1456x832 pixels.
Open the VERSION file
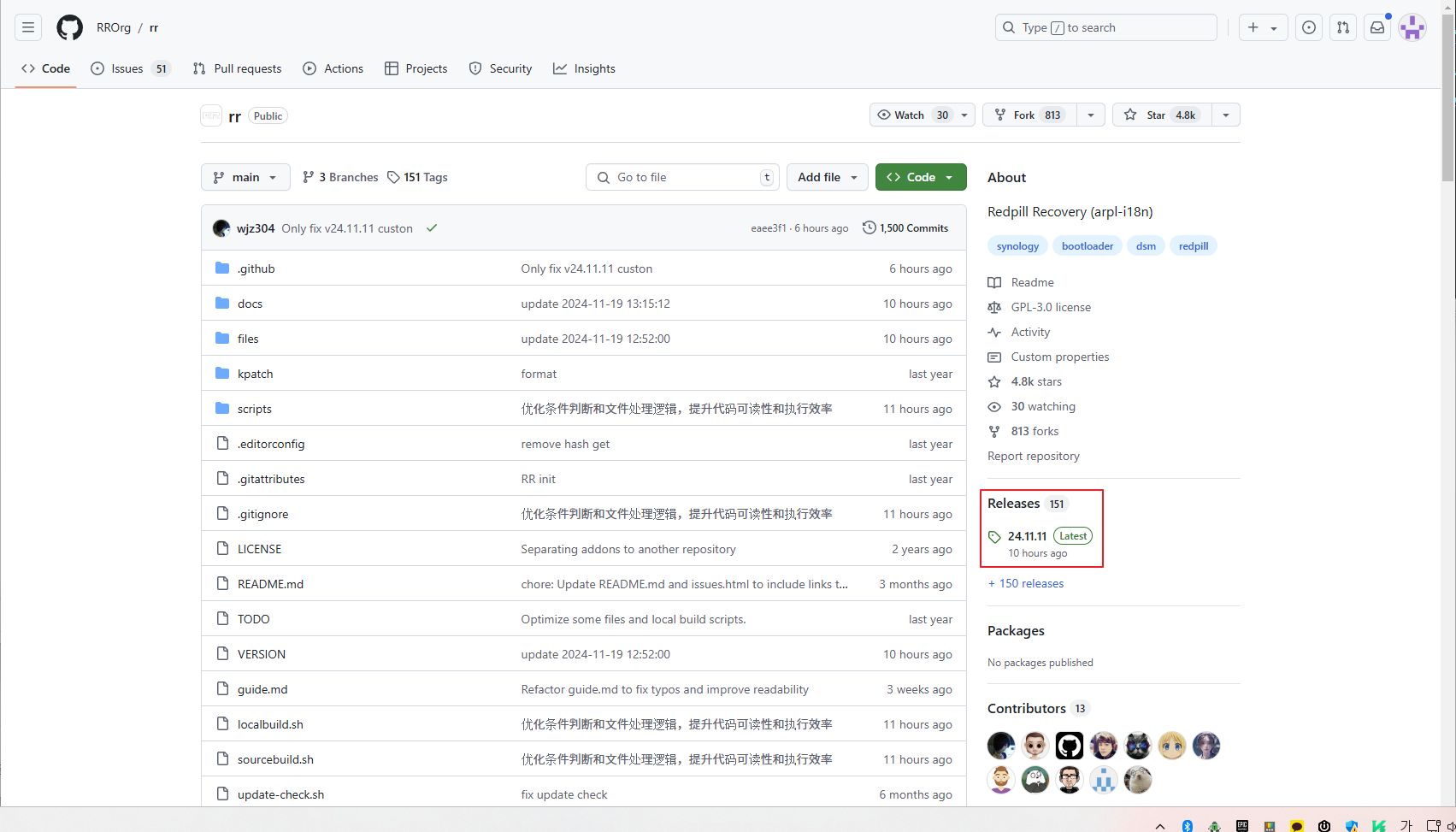262,654
